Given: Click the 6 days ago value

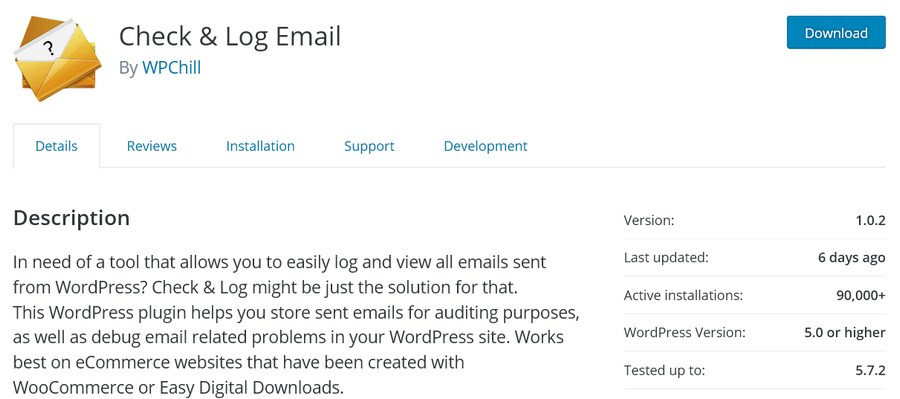Looking at the screenshot, I should [852, 258].
